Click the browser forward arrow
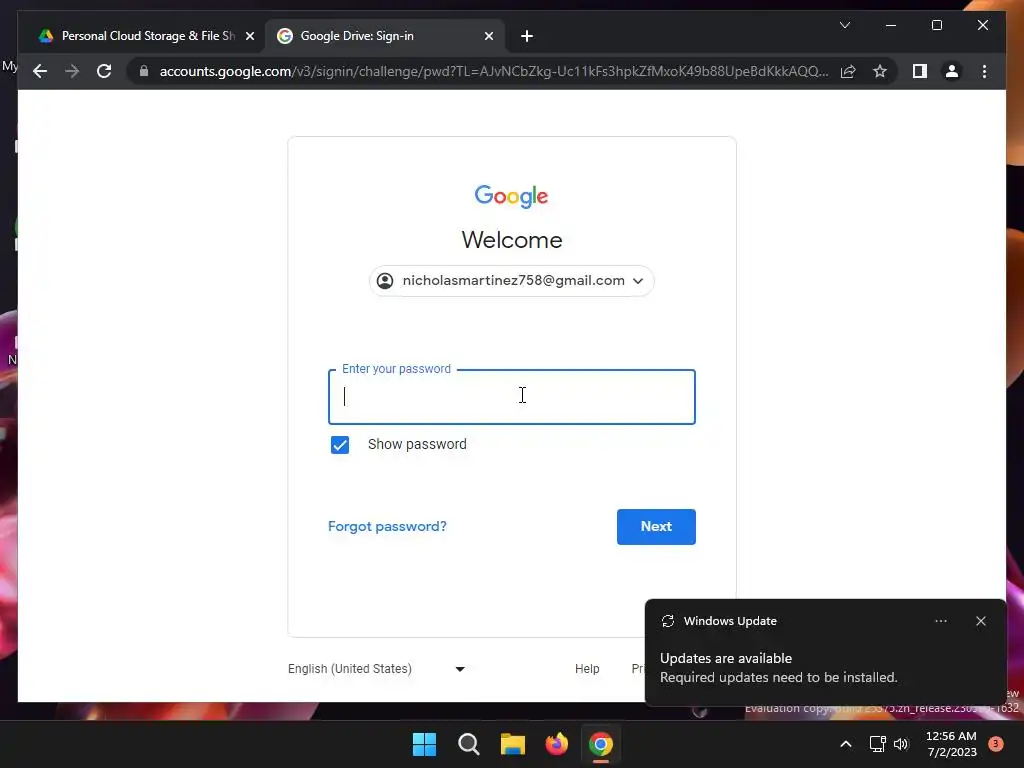The image size is (1024, 768). (72, 71)
